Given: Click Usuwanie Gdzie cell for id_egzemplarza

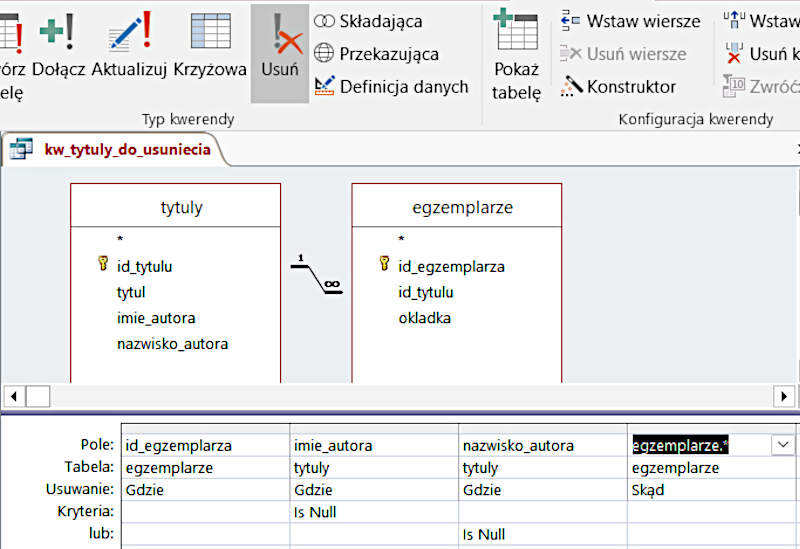Looking at the screenshot, I should pyautogui.click(x=206, y=490).
